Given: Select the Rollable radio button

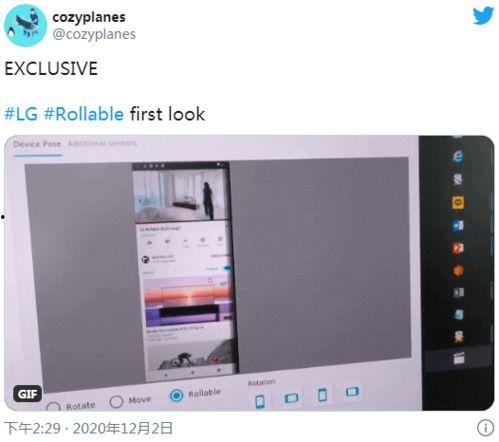Looking at the screenshot, I should [x=176, y=395].
